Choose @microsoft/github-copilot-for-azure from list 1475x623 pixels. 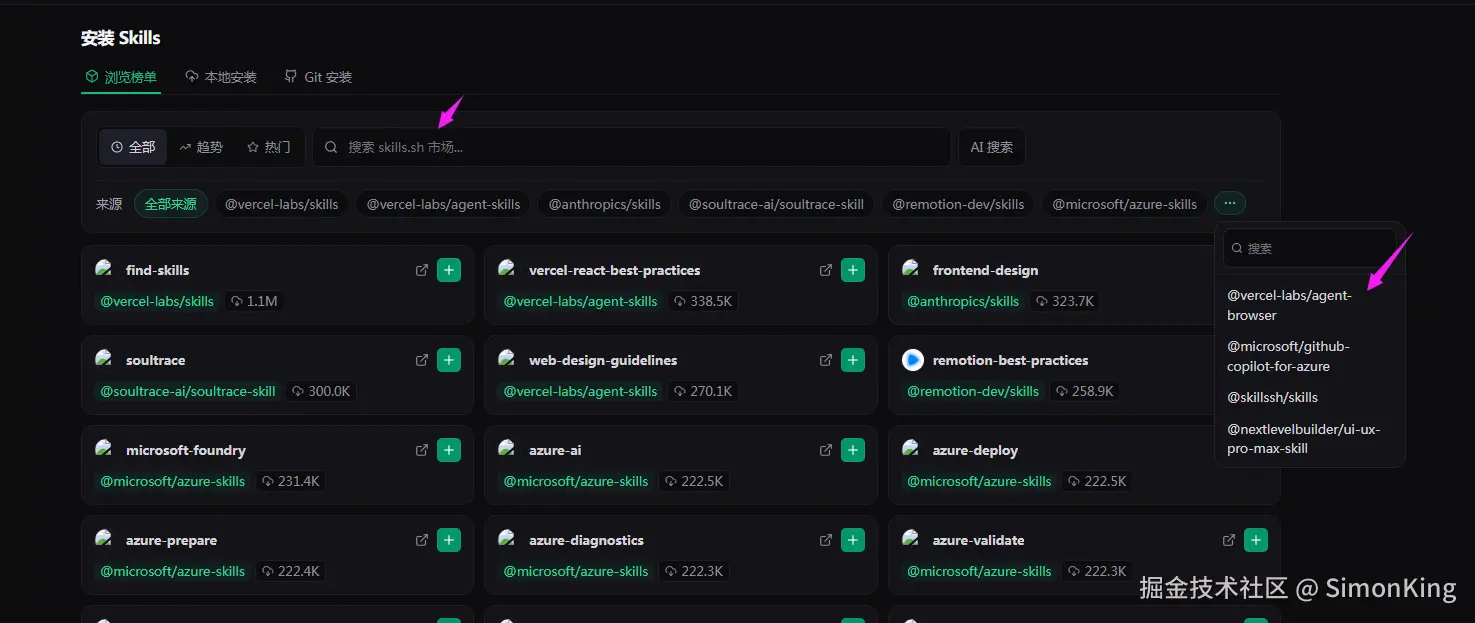pyautogui.click(x=1310, y=356)
